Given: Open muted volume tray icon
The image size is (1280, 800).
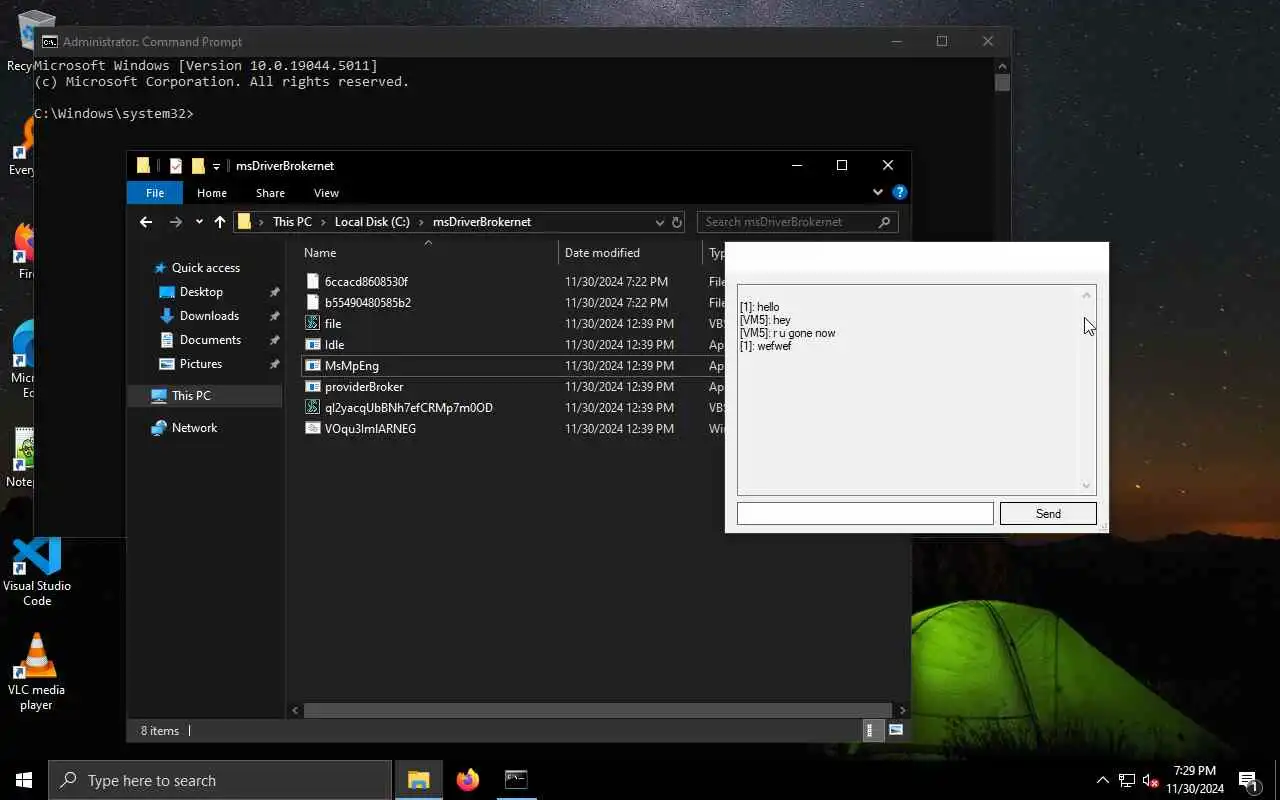Looking at the screenshot, I should tap(1151, 780).
